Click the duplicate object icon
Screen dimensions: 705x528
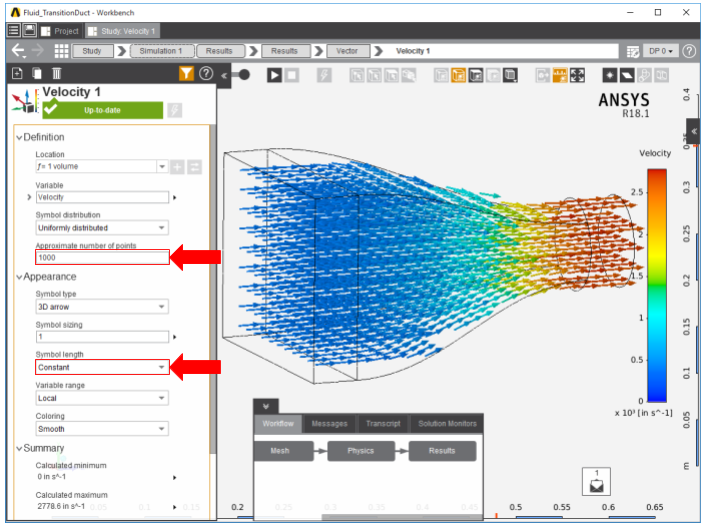pos(37,73)
